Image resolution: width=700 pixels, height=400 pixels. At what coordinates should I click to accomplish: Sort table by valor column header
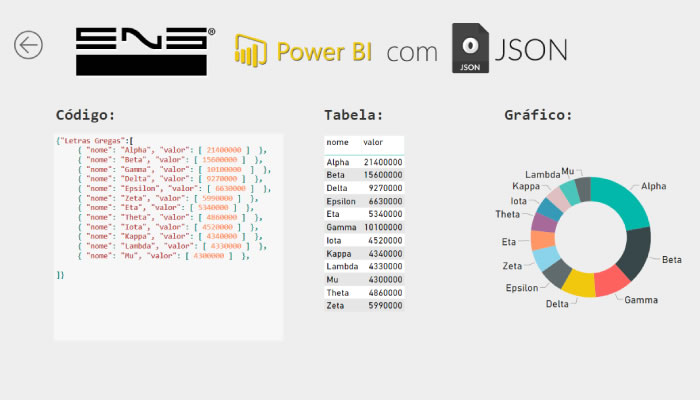[x=373, y=142]
